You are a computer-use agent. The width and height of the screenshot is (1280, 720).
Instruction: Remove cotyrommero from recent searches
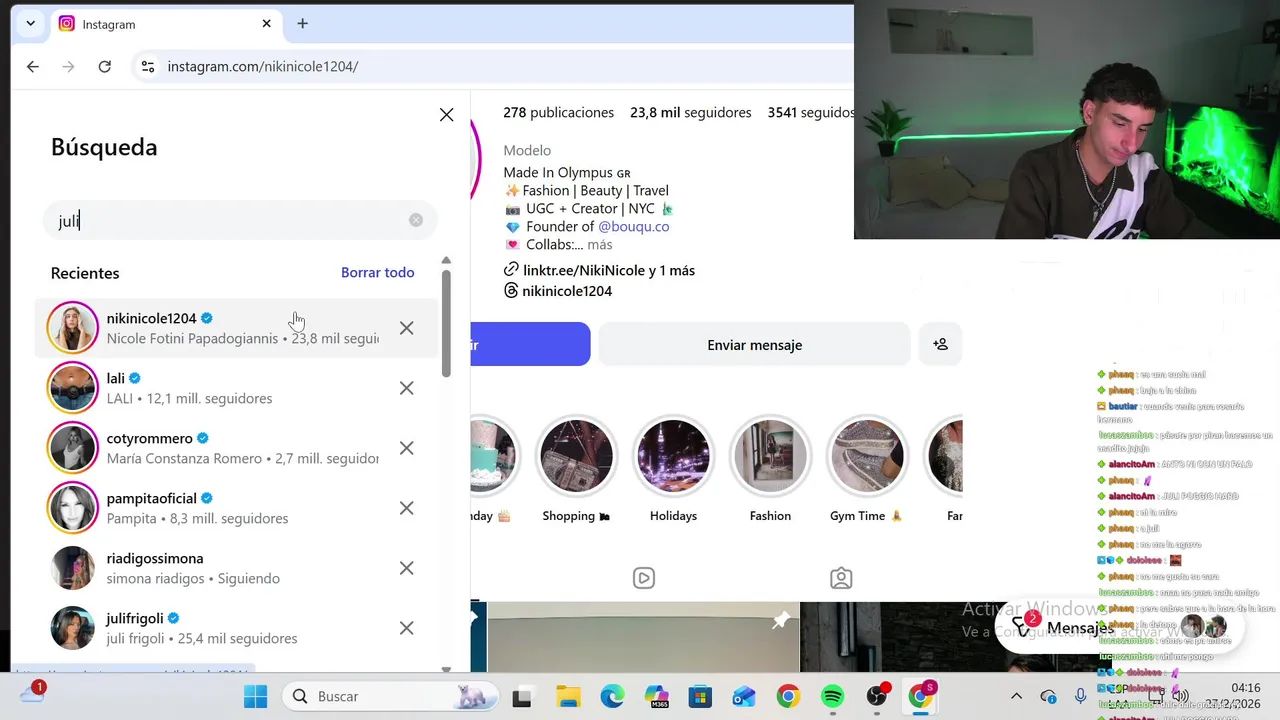(406, 448)
